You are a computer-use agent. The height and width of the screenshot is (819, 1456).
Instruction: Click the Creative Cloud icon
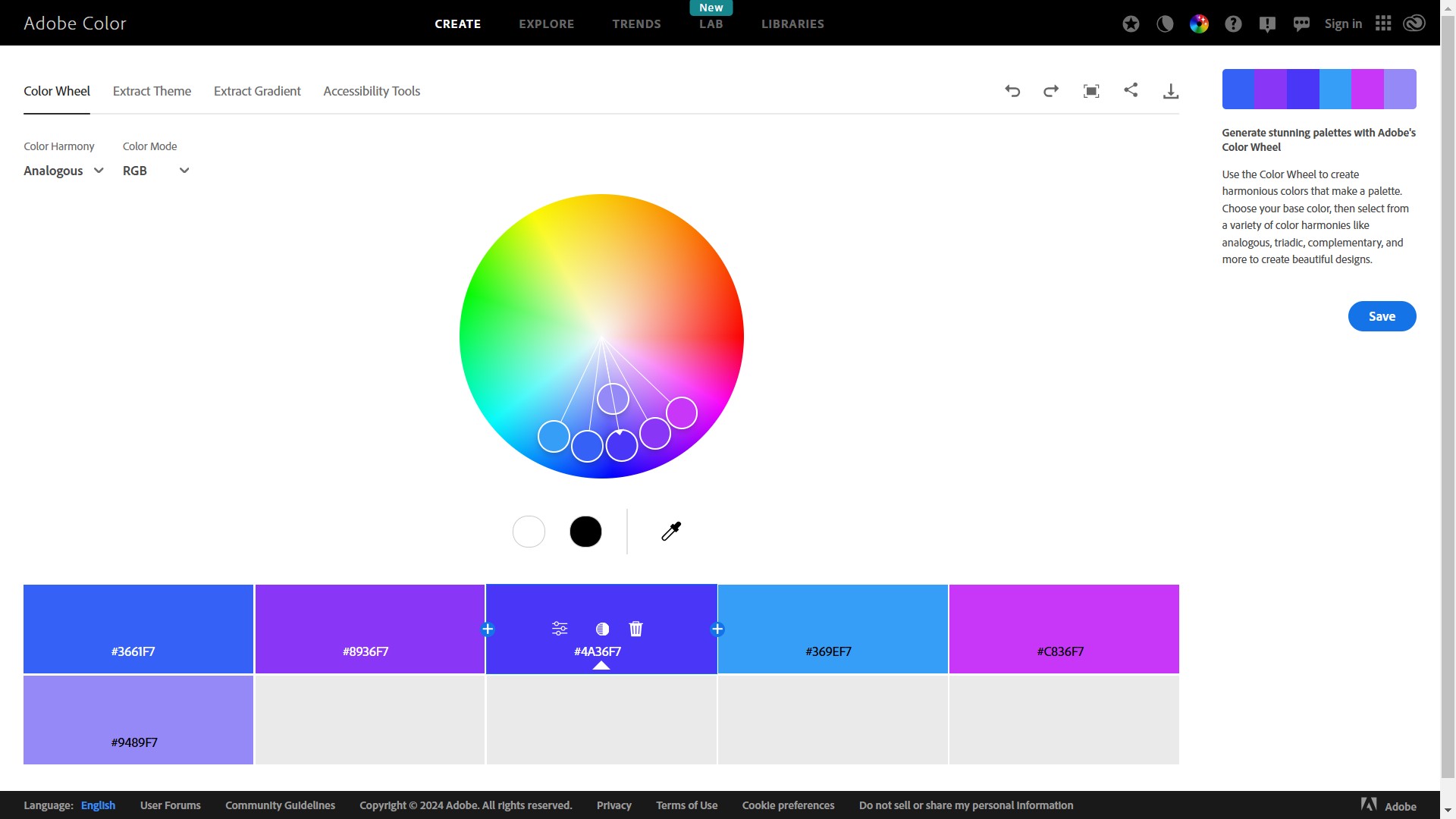[1414, 24]
